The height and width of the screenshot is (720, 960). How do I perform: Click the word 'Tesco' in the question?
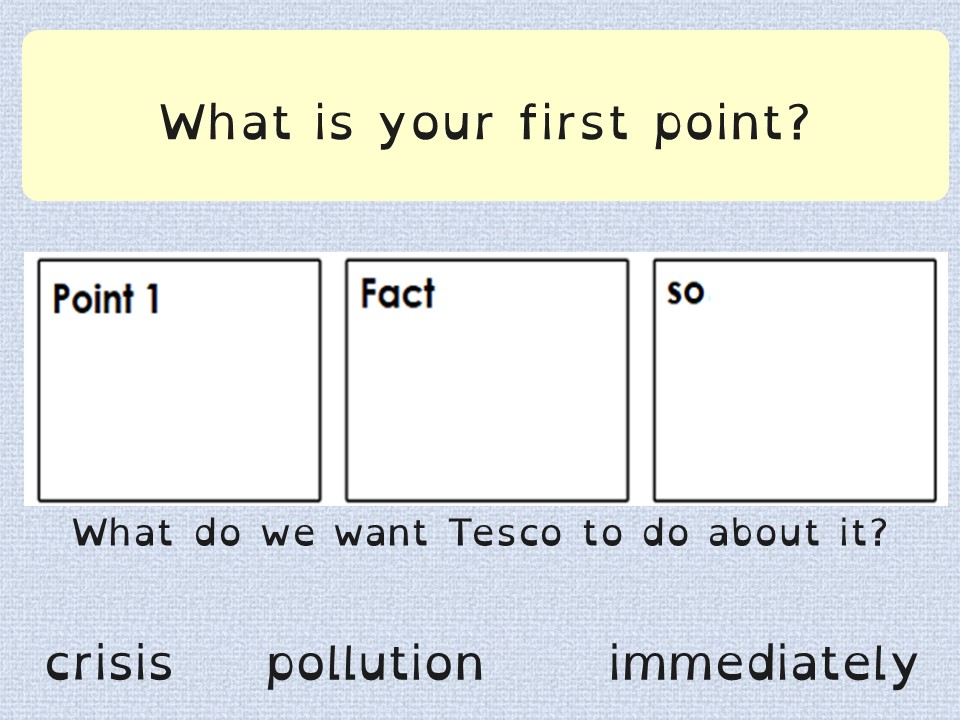tap(505, 532)
